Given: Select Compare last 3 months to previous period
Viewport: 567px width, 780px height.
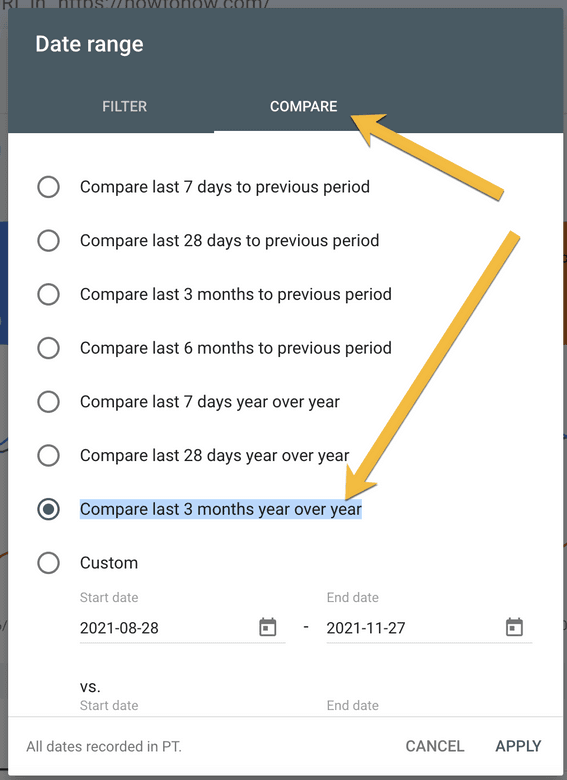Looking at the screenshot, I should (x=48, y=294).
